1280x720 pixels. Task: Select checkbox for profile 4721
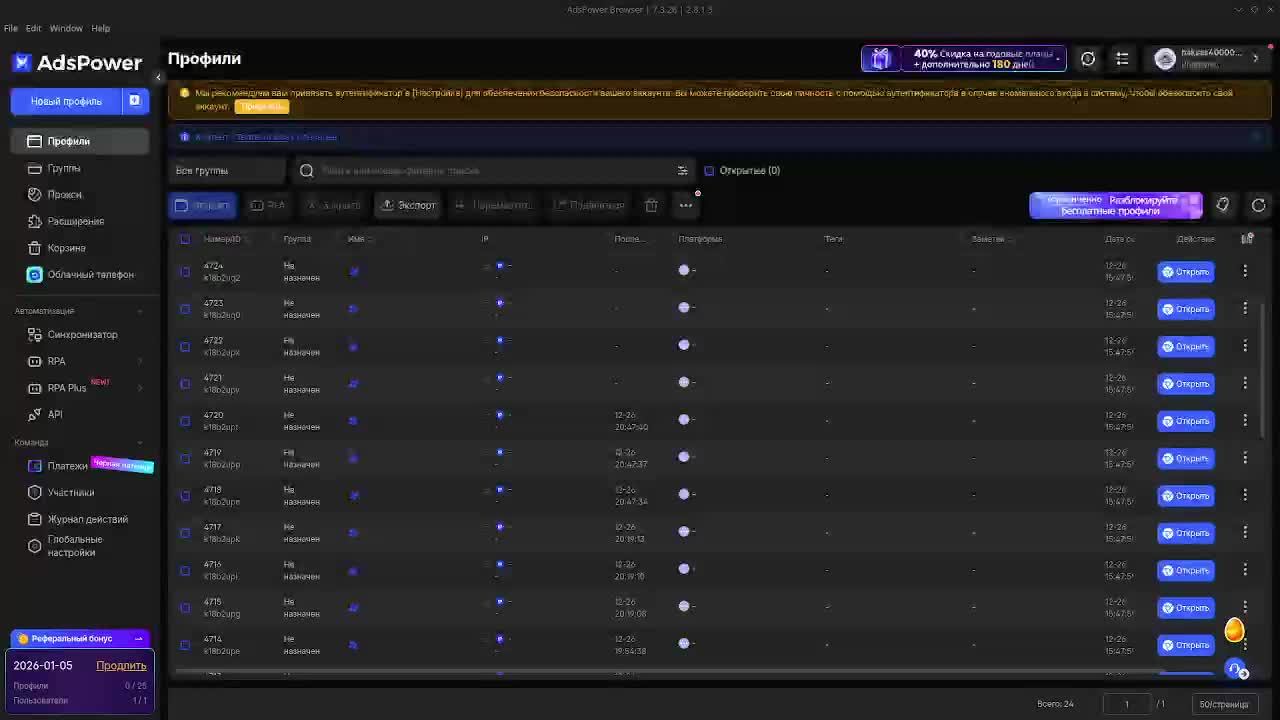click(184, 383)
